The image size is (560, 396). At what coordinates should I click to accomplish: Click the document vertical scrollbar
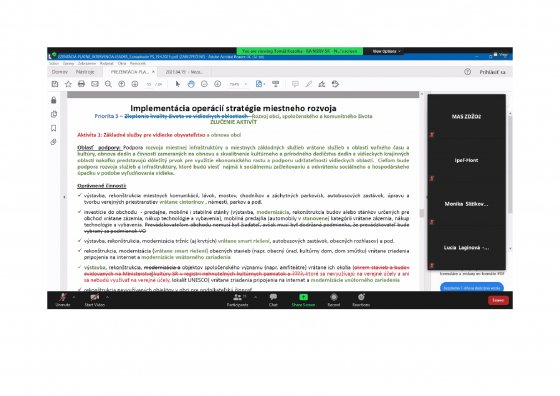[x=422, y=213]
